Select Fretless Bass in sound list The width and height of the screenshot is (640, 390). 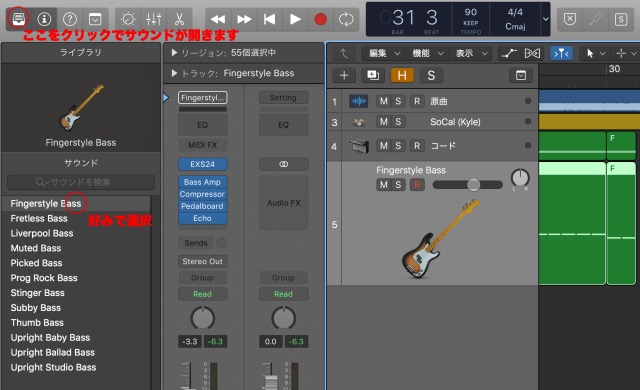(x=39, y=219)
